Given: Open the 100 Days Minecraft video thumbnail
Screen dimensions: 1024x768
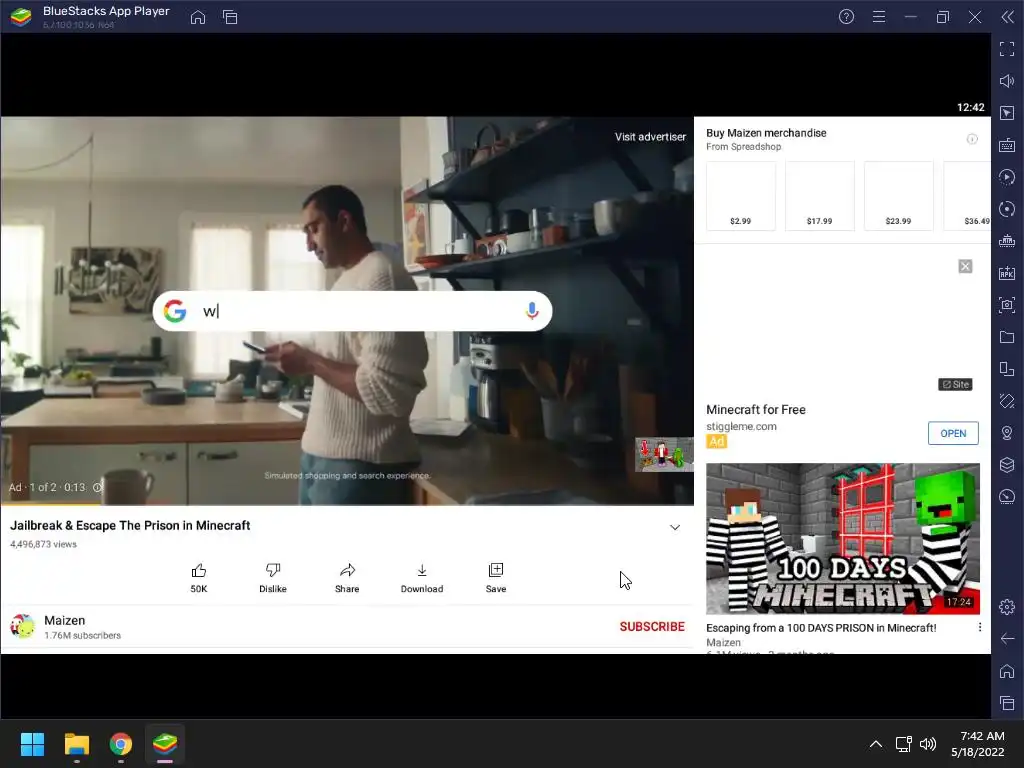Looking at the screenshot, I should (x=842, y=539).
